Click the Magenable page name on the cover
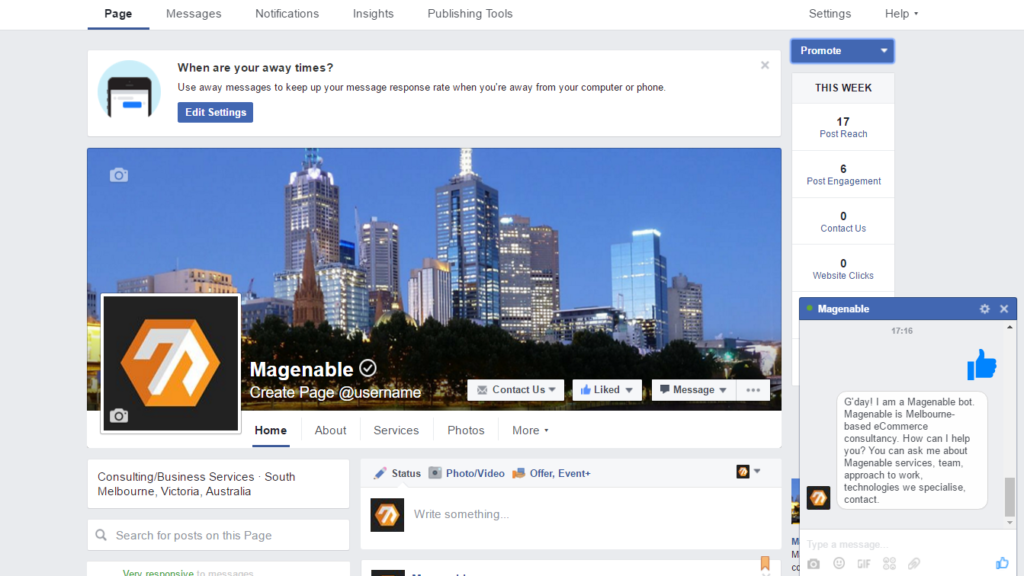 [301, 370]
